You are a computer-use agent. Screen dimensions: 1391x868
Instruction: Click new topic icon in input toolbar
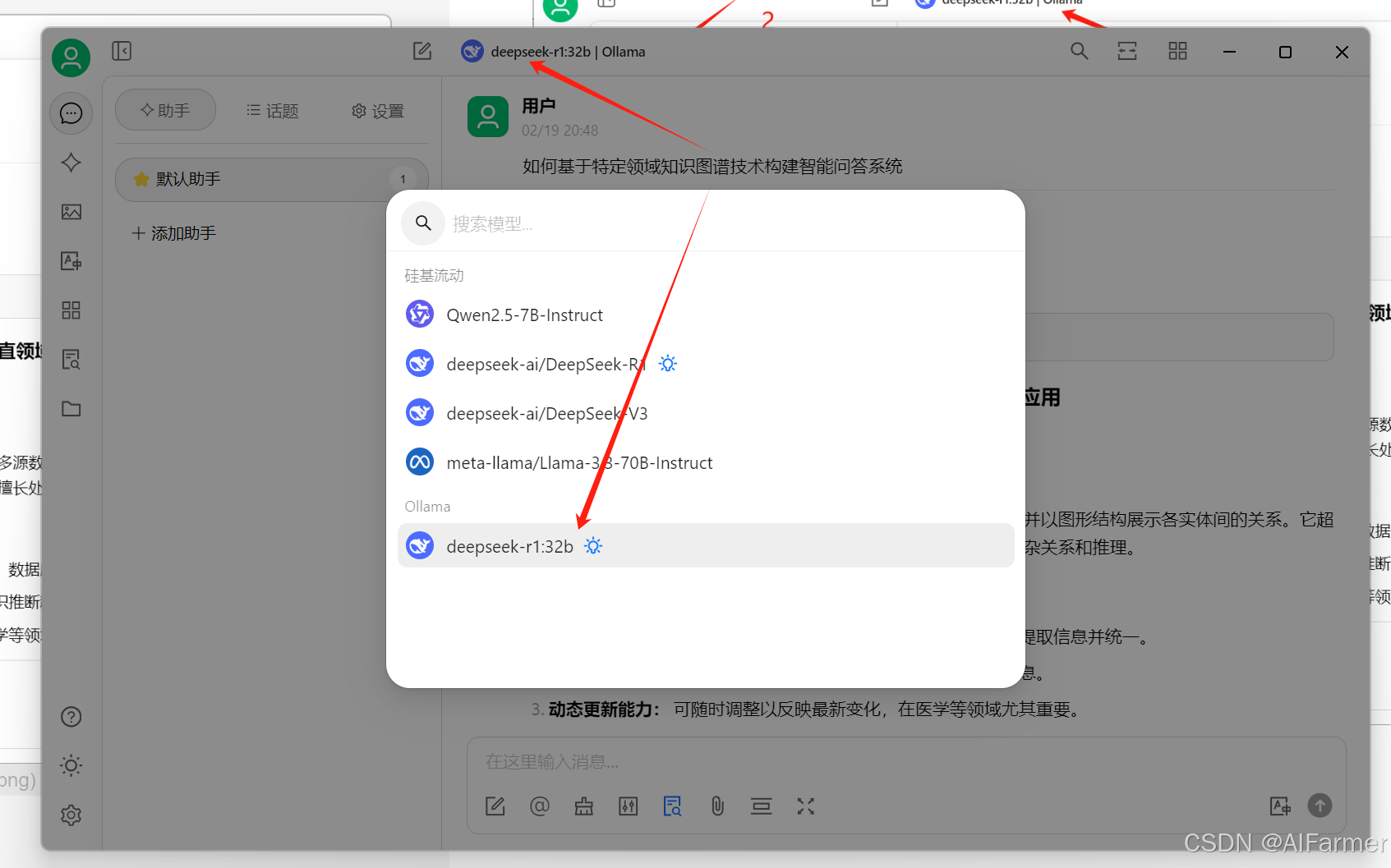point(495,806)
